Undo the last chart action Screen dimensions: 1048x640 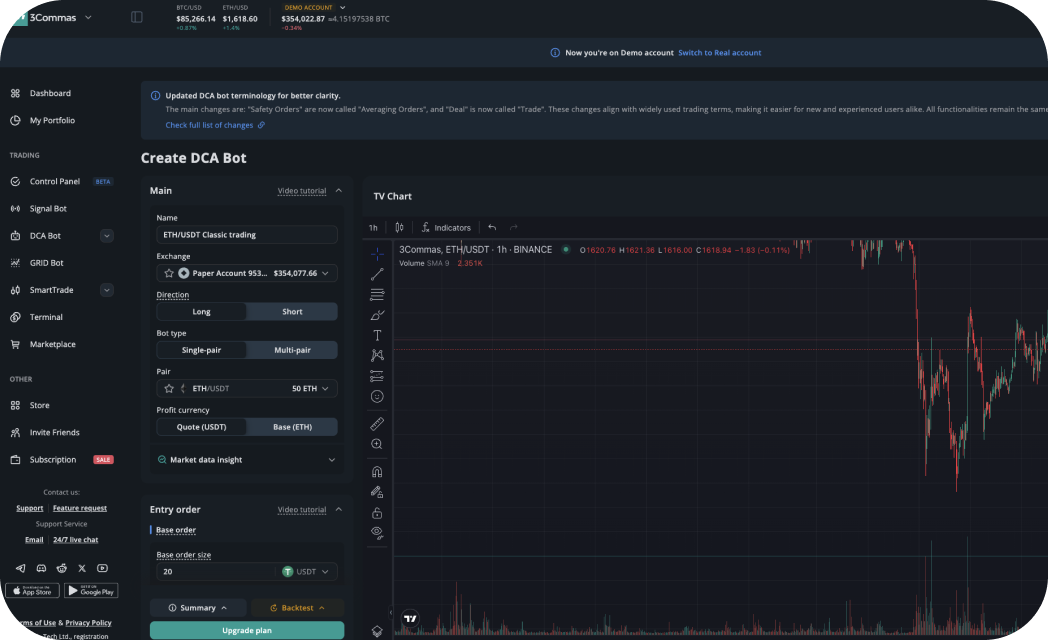[492, 228]
